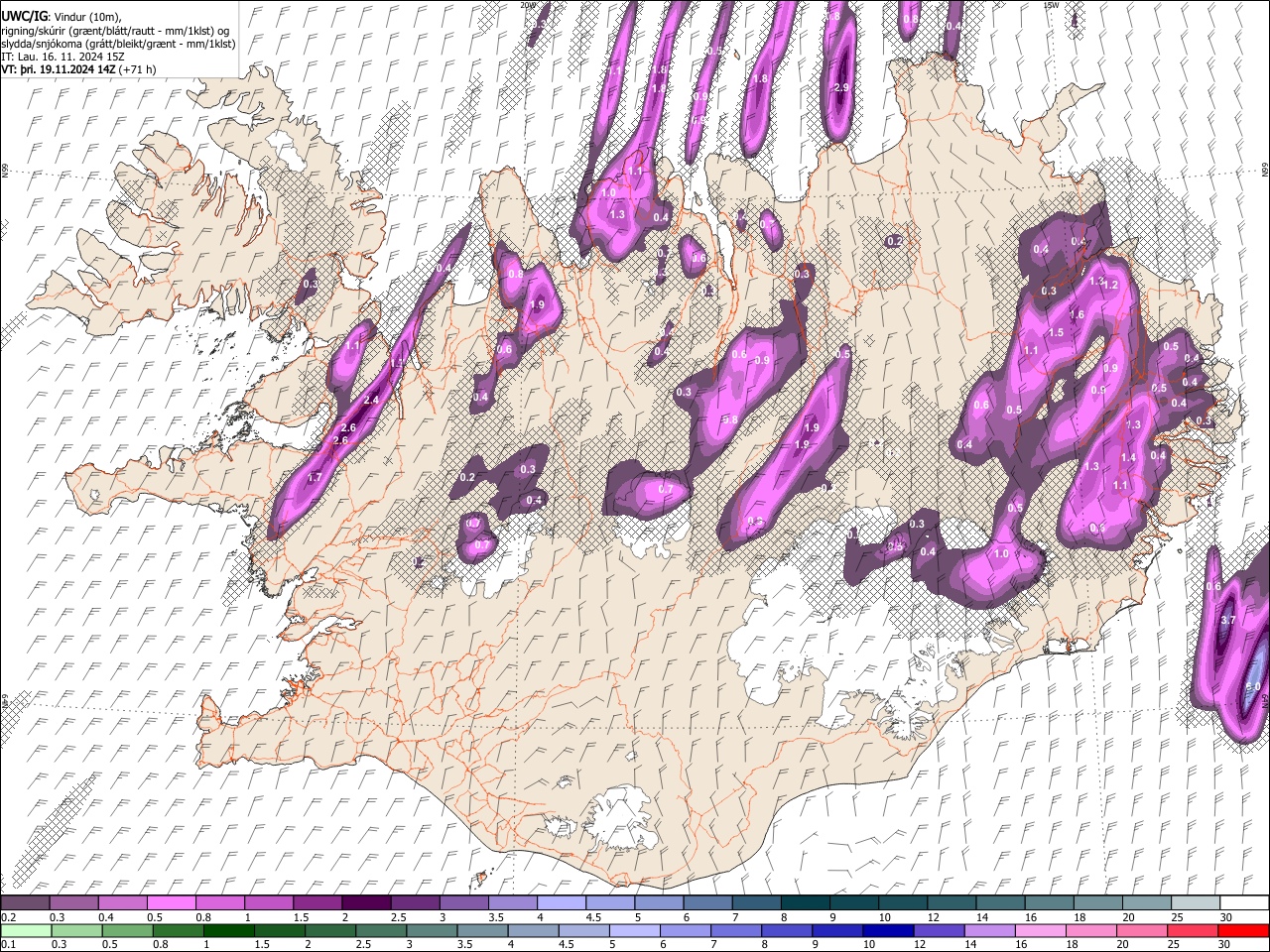Screen dimensions: 1270x952
Task: Click the 2.0 value in the blue offshore cell
Action: click(1252, 686)
